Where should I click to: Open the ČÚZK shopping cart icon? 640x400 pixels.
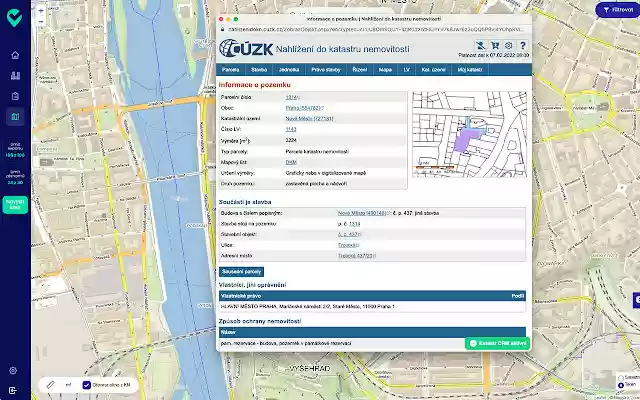pyautogui.click(x=495, y=46)
